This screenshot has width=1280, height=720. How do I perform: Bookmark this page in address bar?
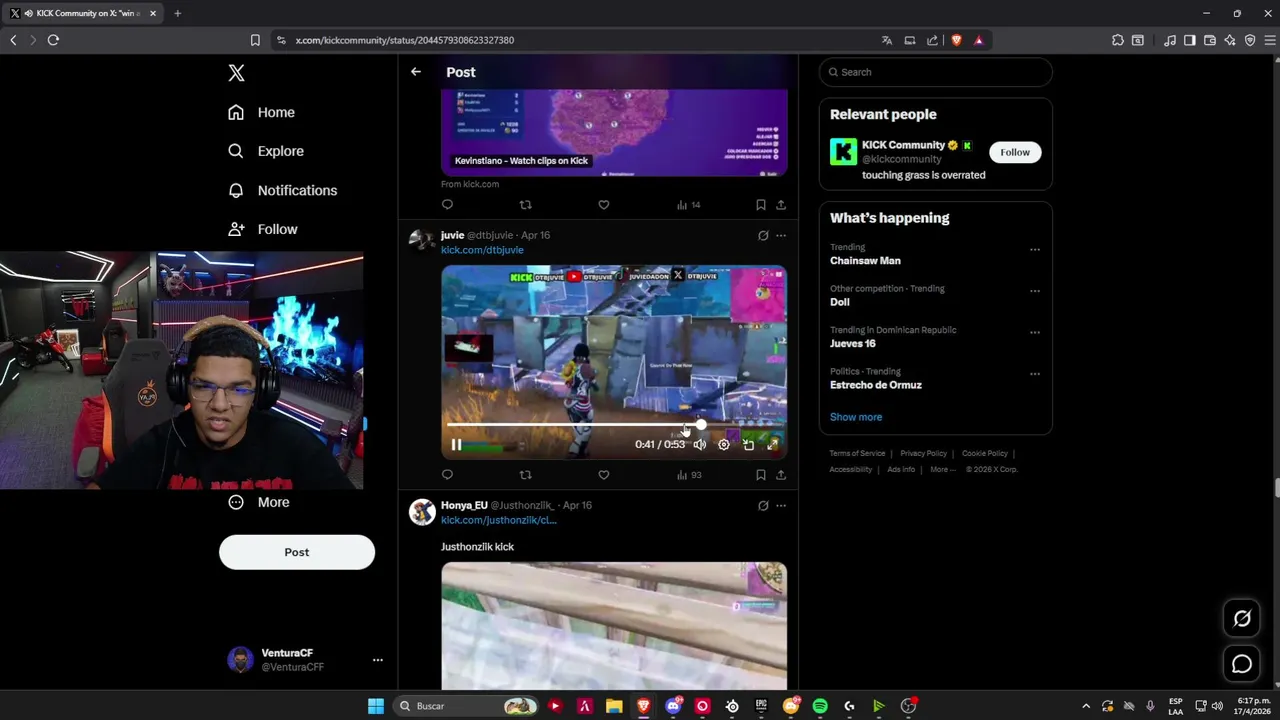(255, 40)
